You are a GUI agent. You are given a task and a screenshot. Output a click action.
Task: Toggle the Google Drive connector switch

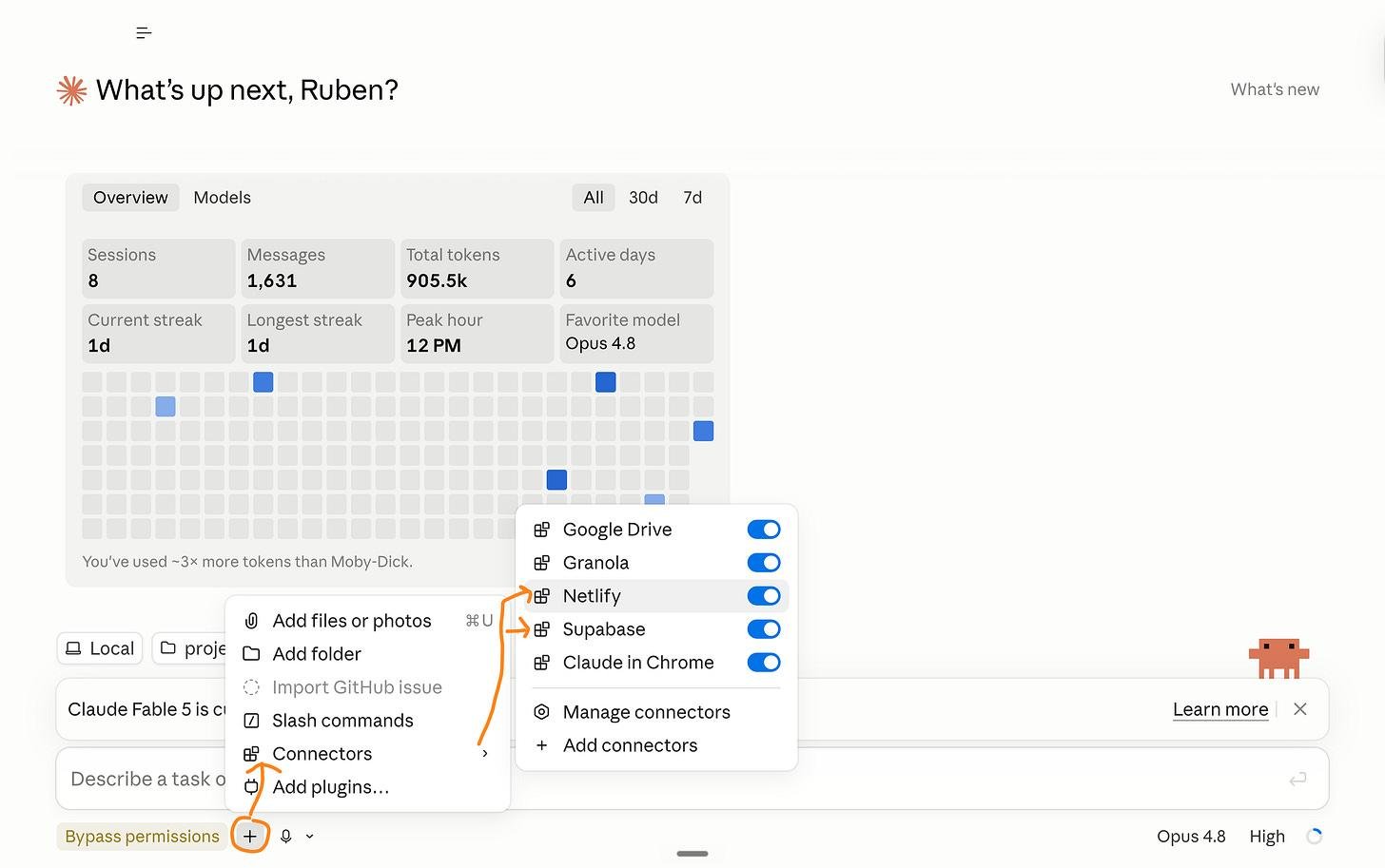pos(764,530)
